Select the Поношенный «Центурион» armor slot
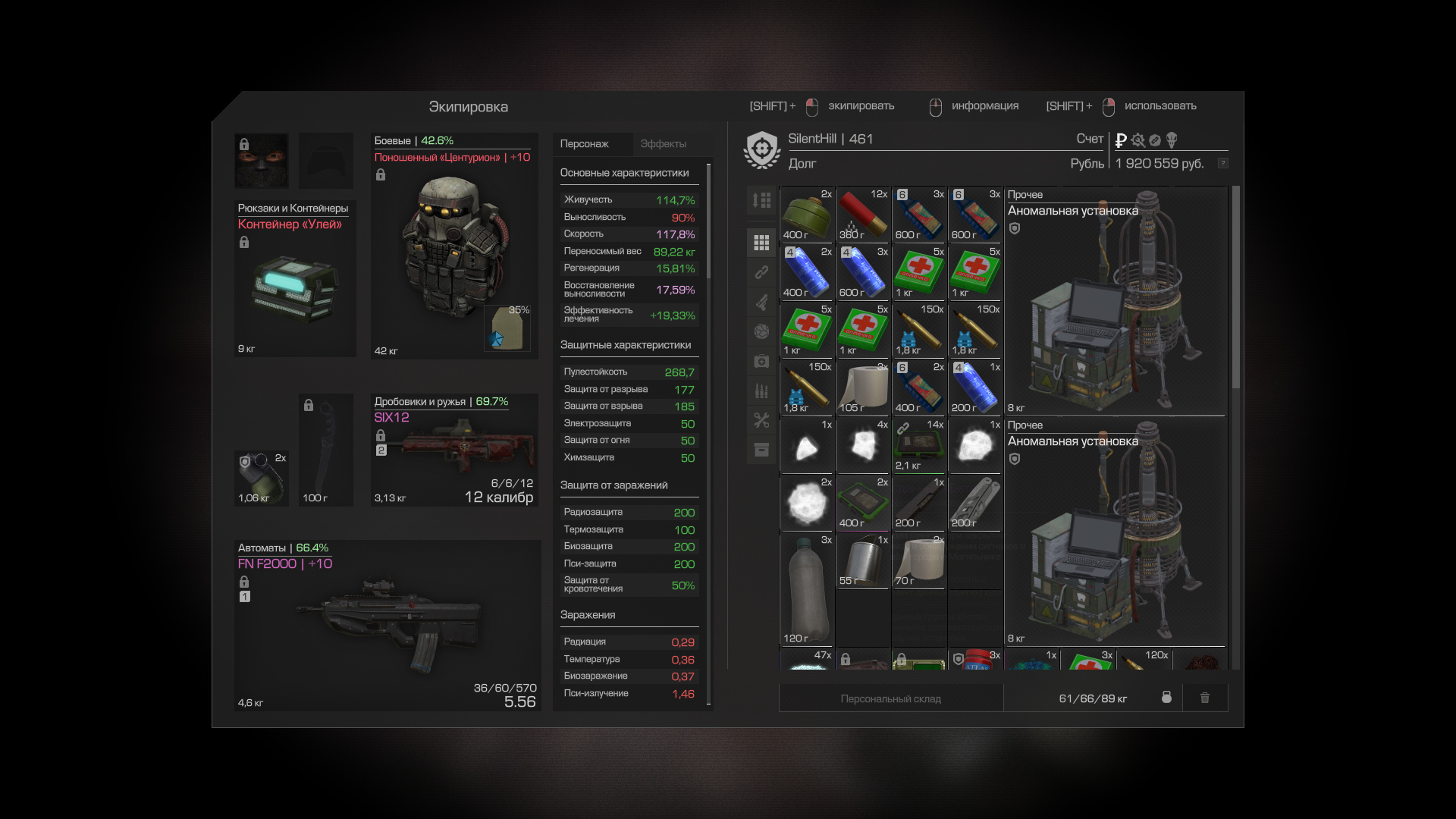Image resolution: width=1456 pixels, height=819 pixels. pyautogui.click(x=454, y=246)
